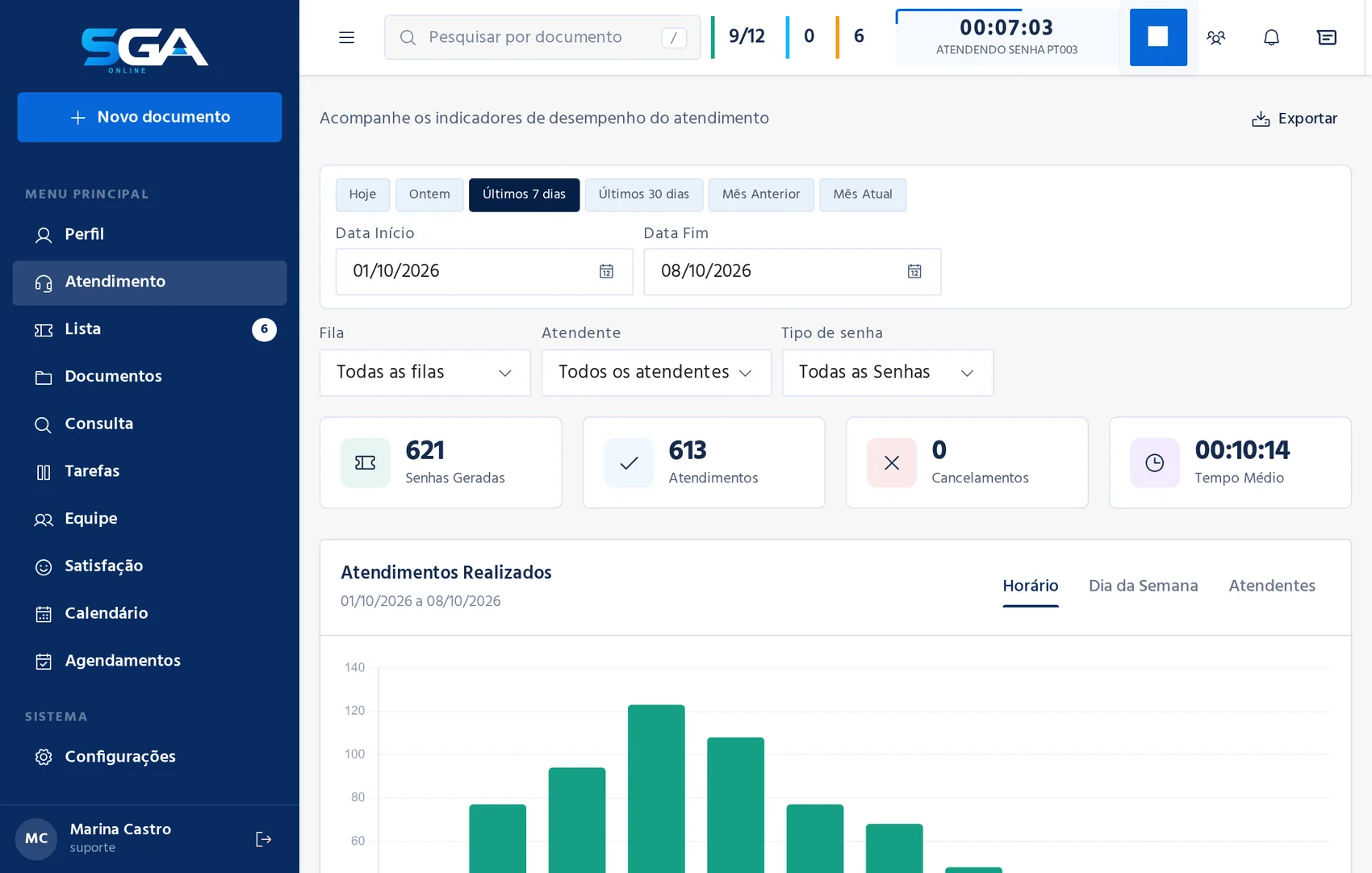Focus the Pesquisar por documento field

(x=542, y=37)
